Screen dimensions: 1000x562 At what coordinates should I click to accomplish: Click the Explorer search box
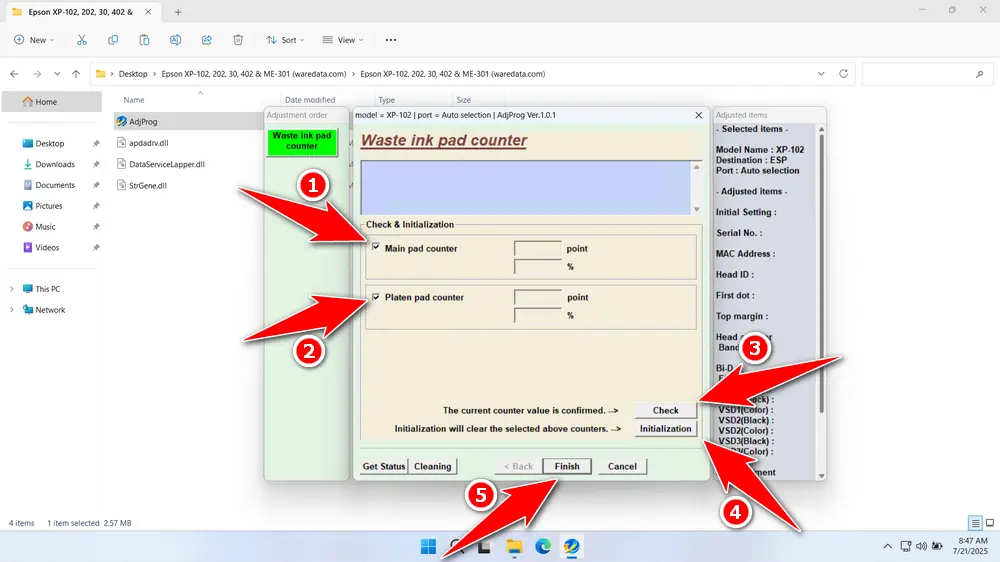[927, 74]
